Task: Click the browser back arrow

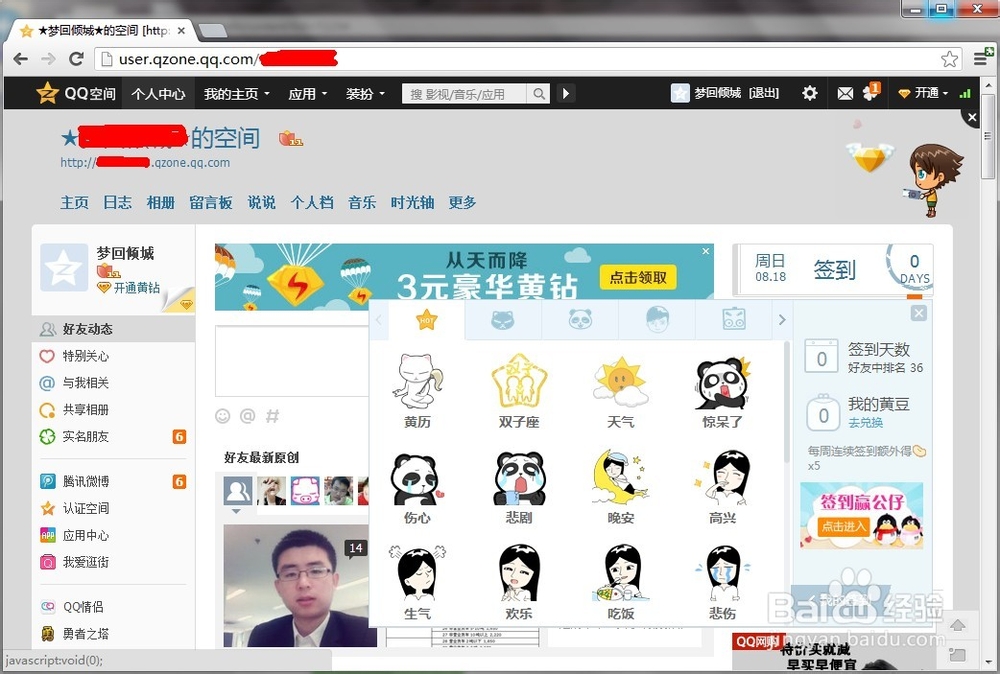Action: pos(20,59)
